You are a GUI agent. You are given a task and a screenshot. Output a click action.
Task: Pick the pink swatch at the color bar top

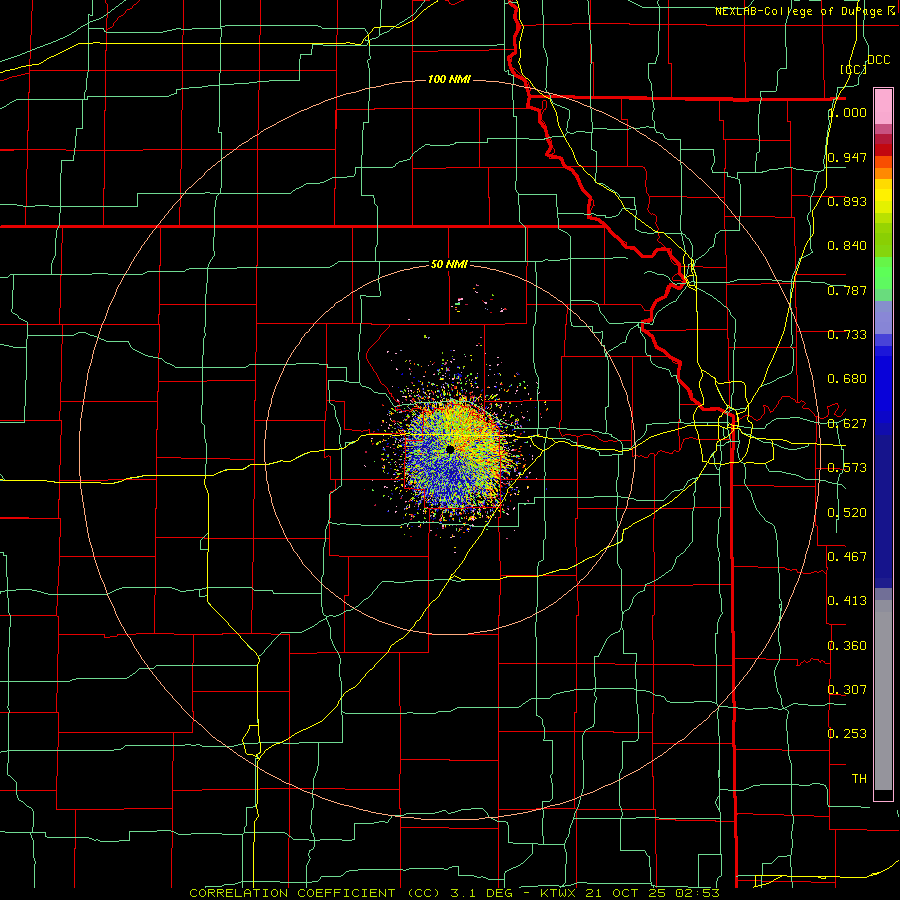tap(883, 106)
